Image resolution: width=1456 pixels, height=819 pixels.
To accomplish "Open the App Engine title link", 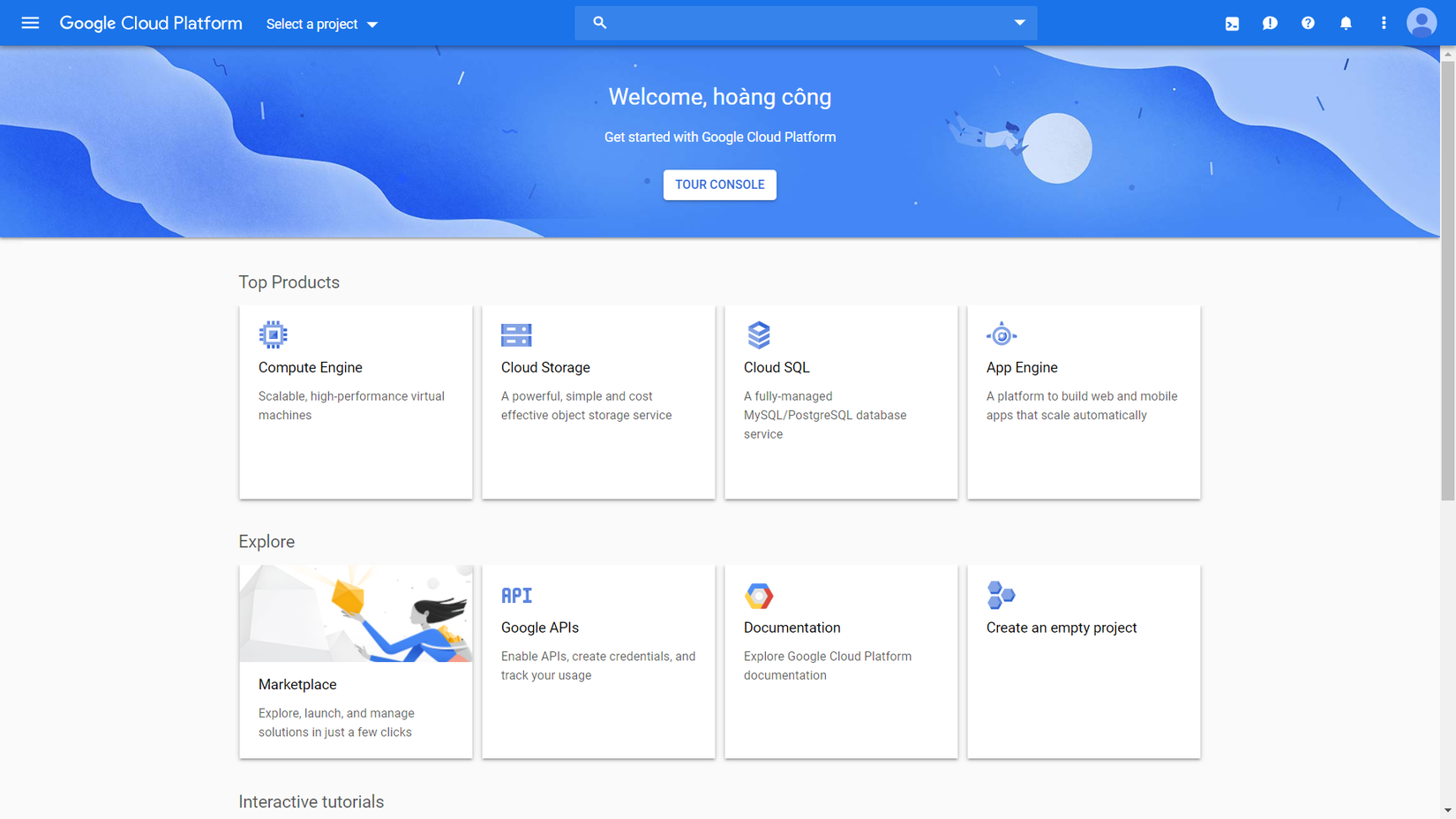I will 1022,367.
